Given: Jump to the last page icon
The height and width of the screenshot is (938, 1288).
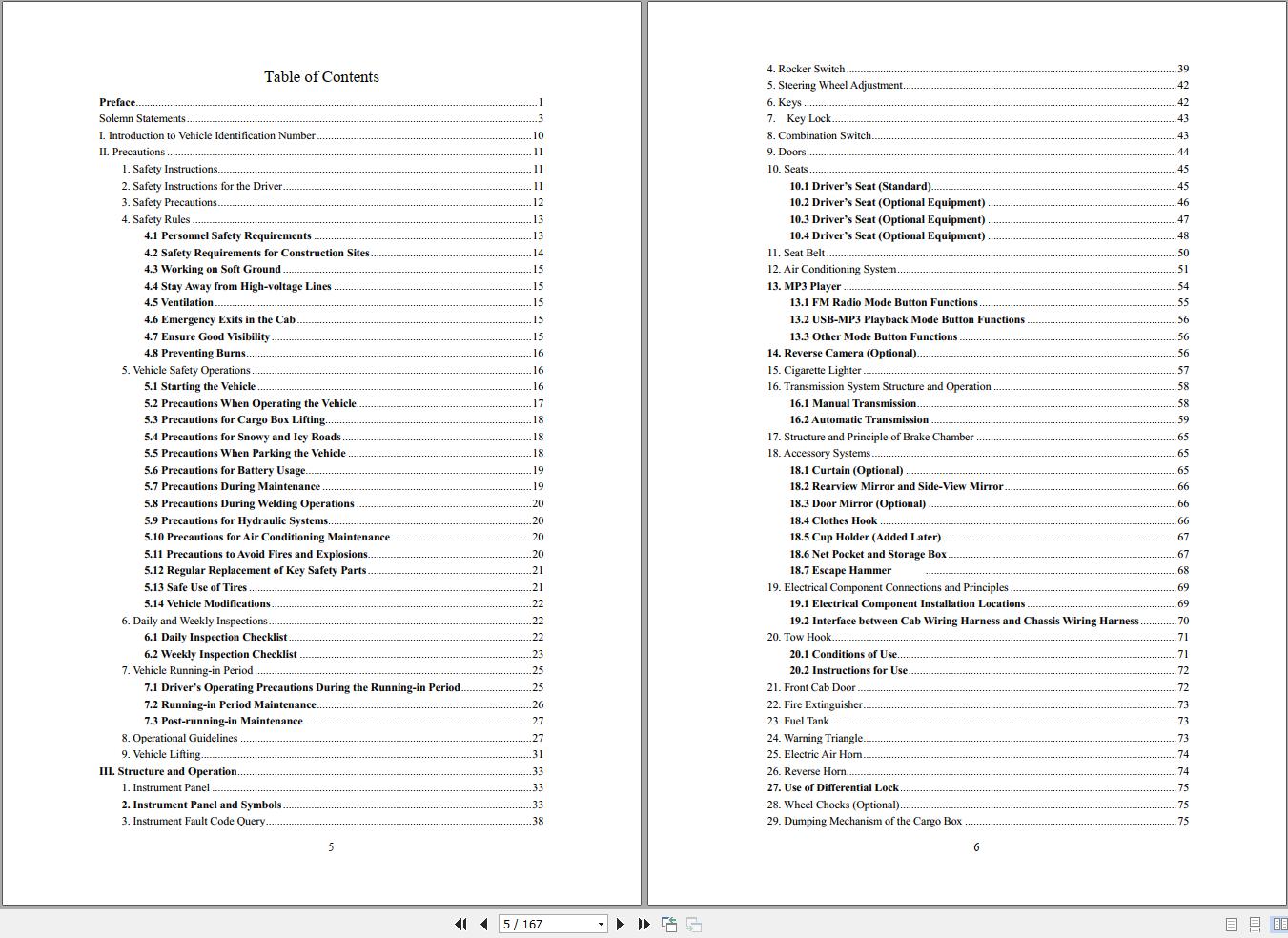Looking at the screenshot, I should 644,924.
